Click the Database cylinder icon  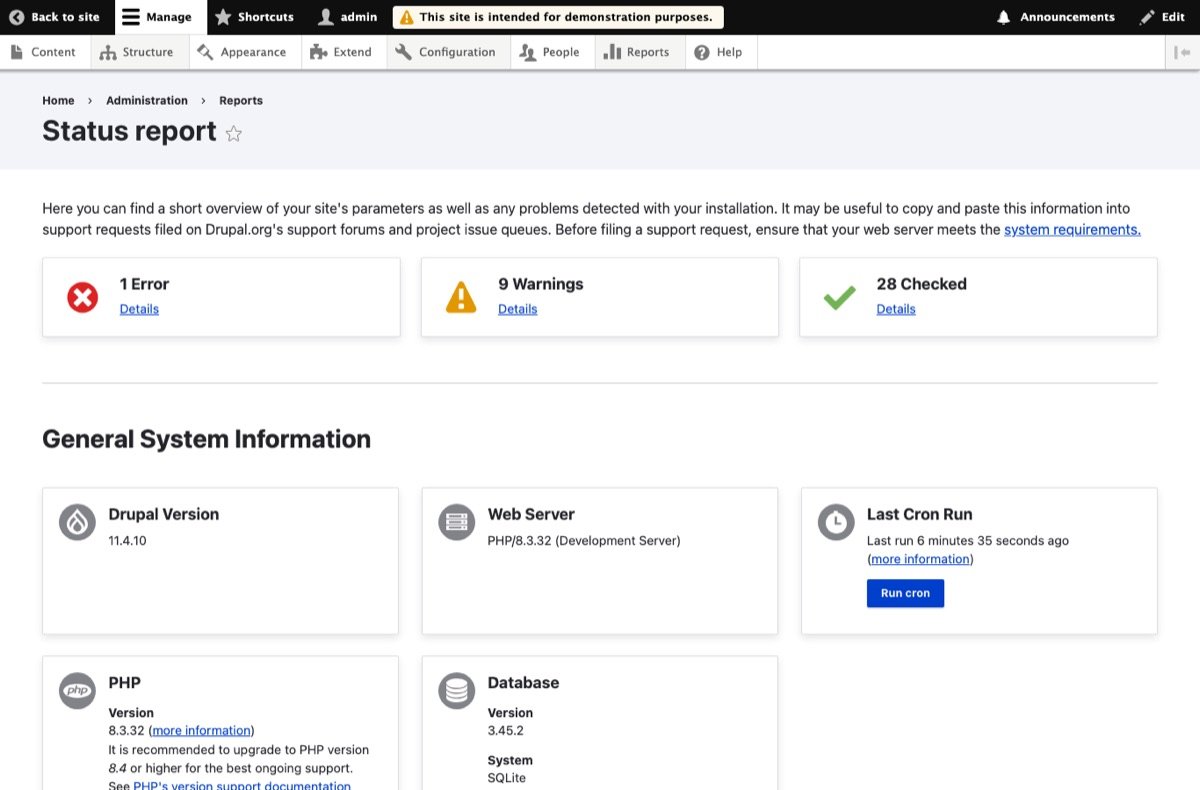click(456, 690)
